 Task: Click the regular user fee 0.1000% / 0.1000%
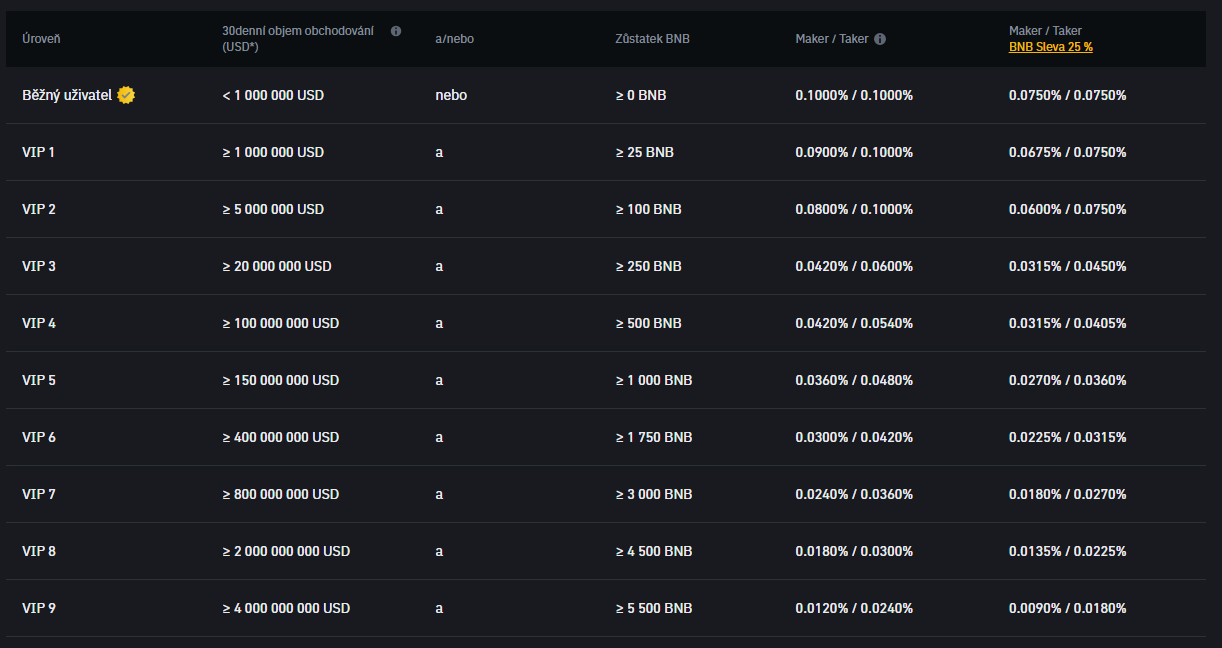[x=854, y=95]
